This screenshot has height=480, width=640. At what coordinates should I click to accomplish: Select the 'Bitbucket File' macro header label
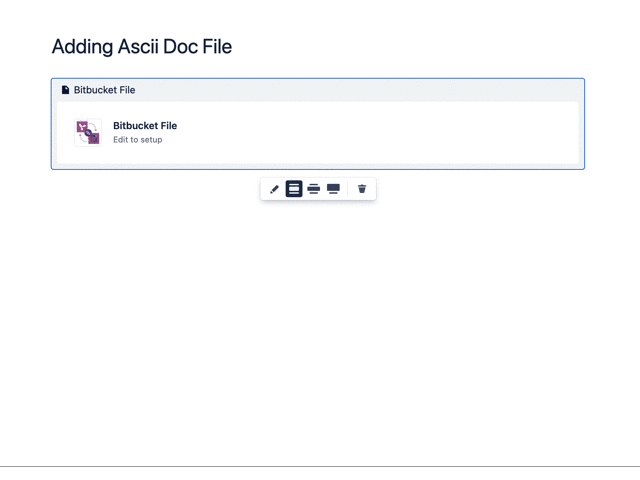tap(104, 90)
